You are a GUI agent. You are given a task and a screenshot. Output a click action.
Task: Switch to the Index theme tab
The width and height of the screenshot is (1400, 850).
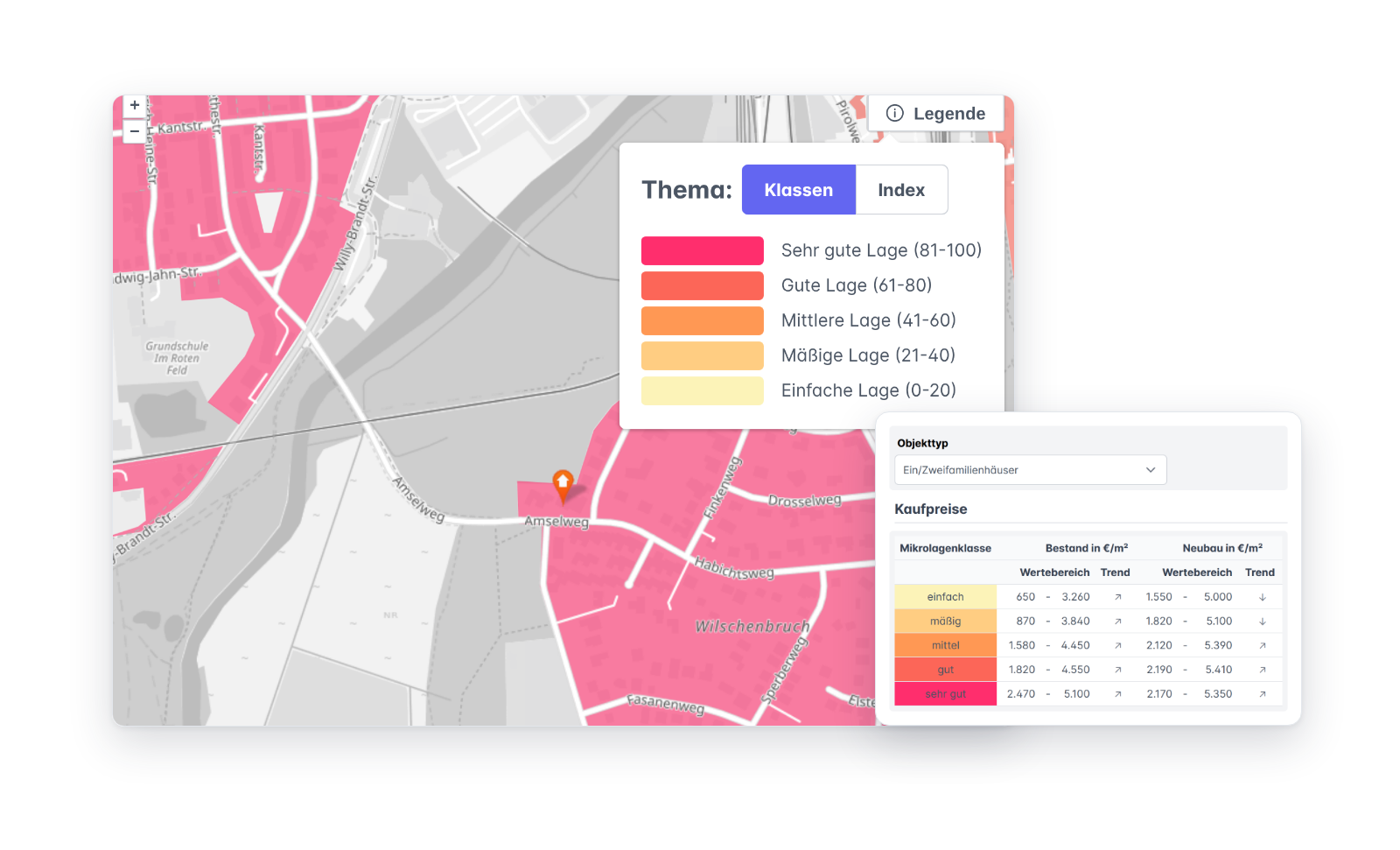tap(901, 190)
